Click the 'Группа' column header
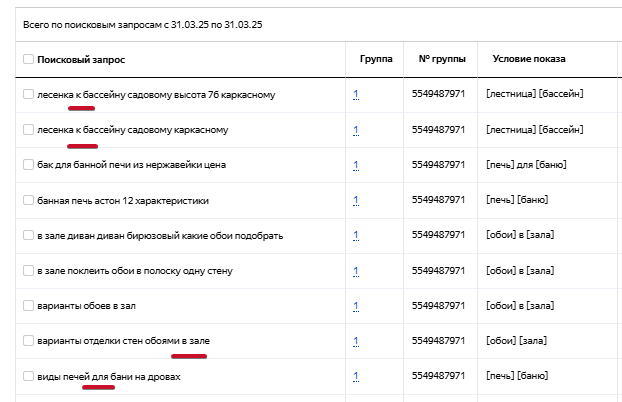 point(376,59)
